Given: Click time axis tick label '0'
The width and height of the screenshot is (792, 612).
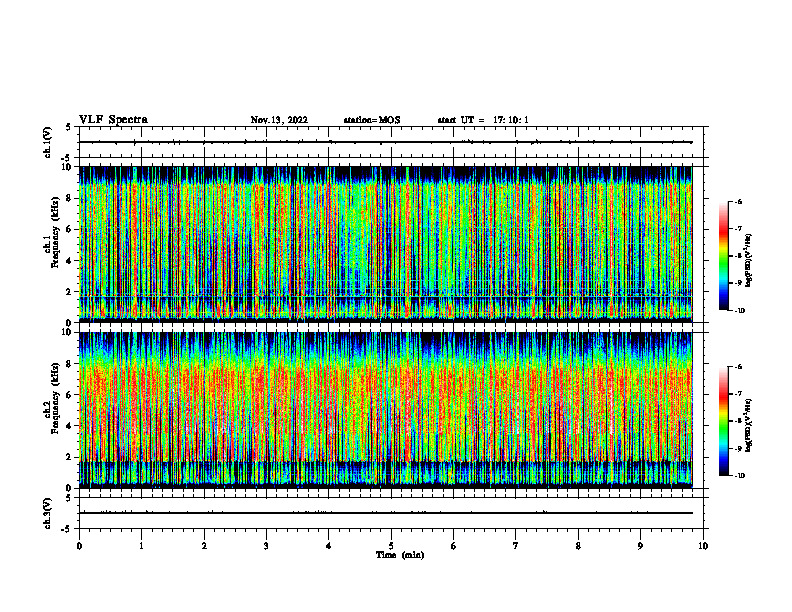Looking at the screenshot, I should pos(79,546).
